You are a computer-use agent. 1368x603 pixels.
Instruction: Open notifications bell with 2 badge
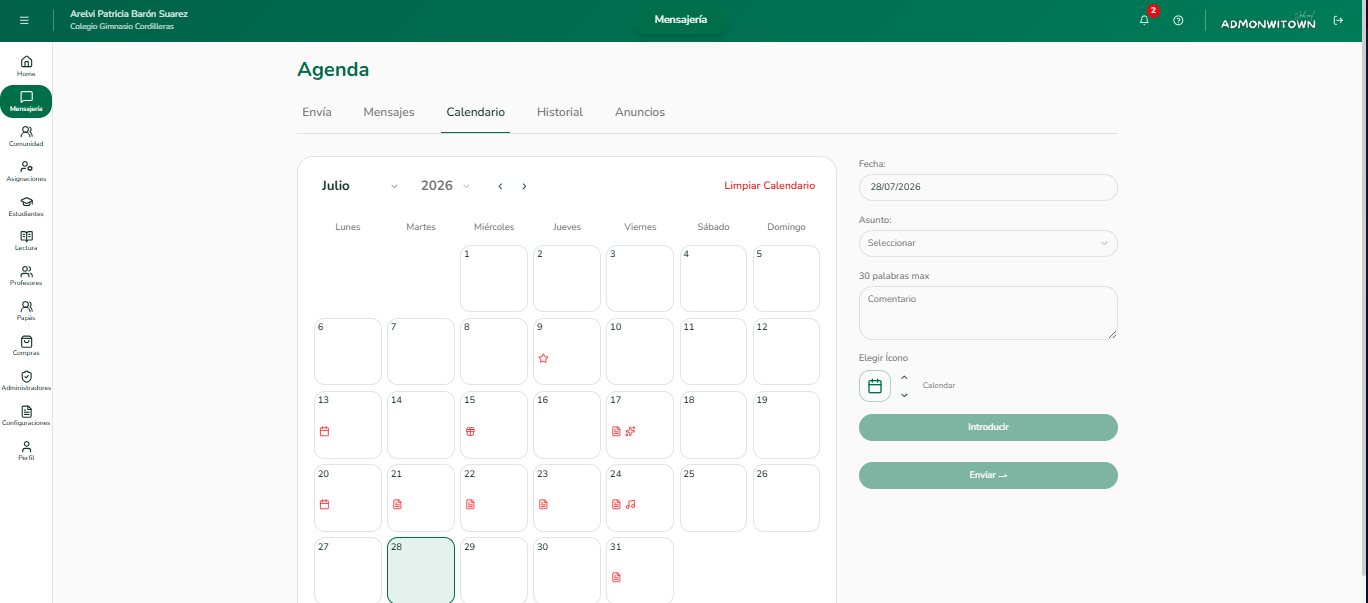pos(1145,20)
